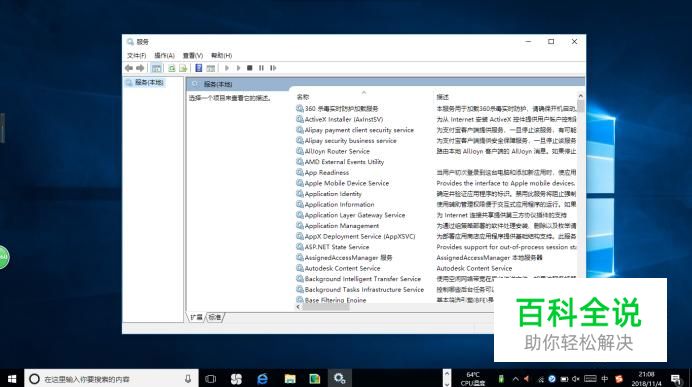Select Background Tasks Infrastructure Service

pos(360,289)
